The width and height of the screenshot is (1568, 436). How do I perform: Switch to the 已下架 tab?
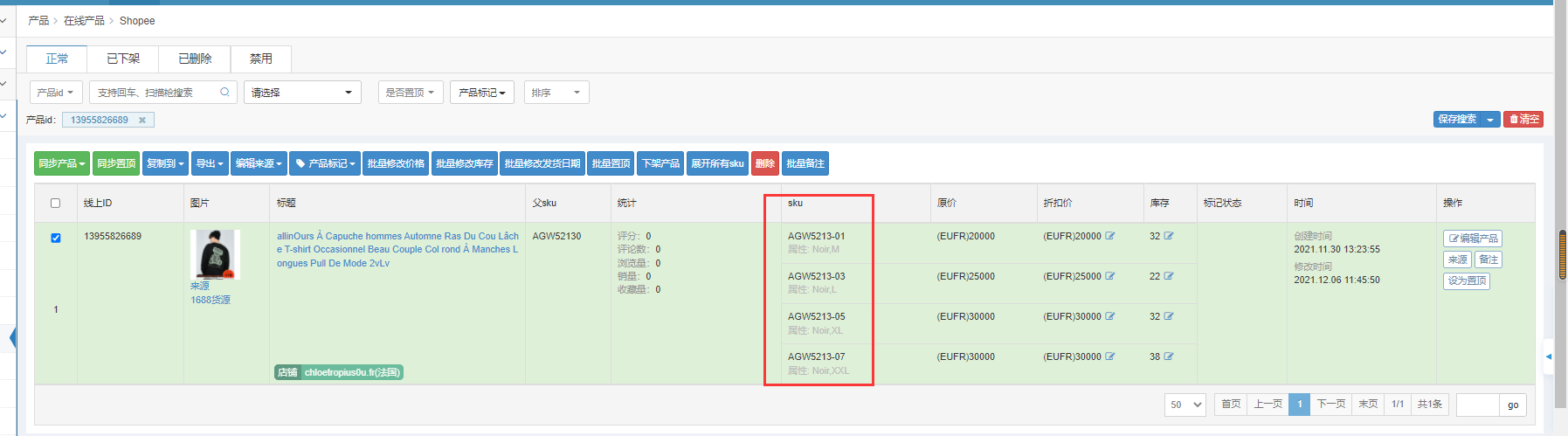[x=123, y=59]
